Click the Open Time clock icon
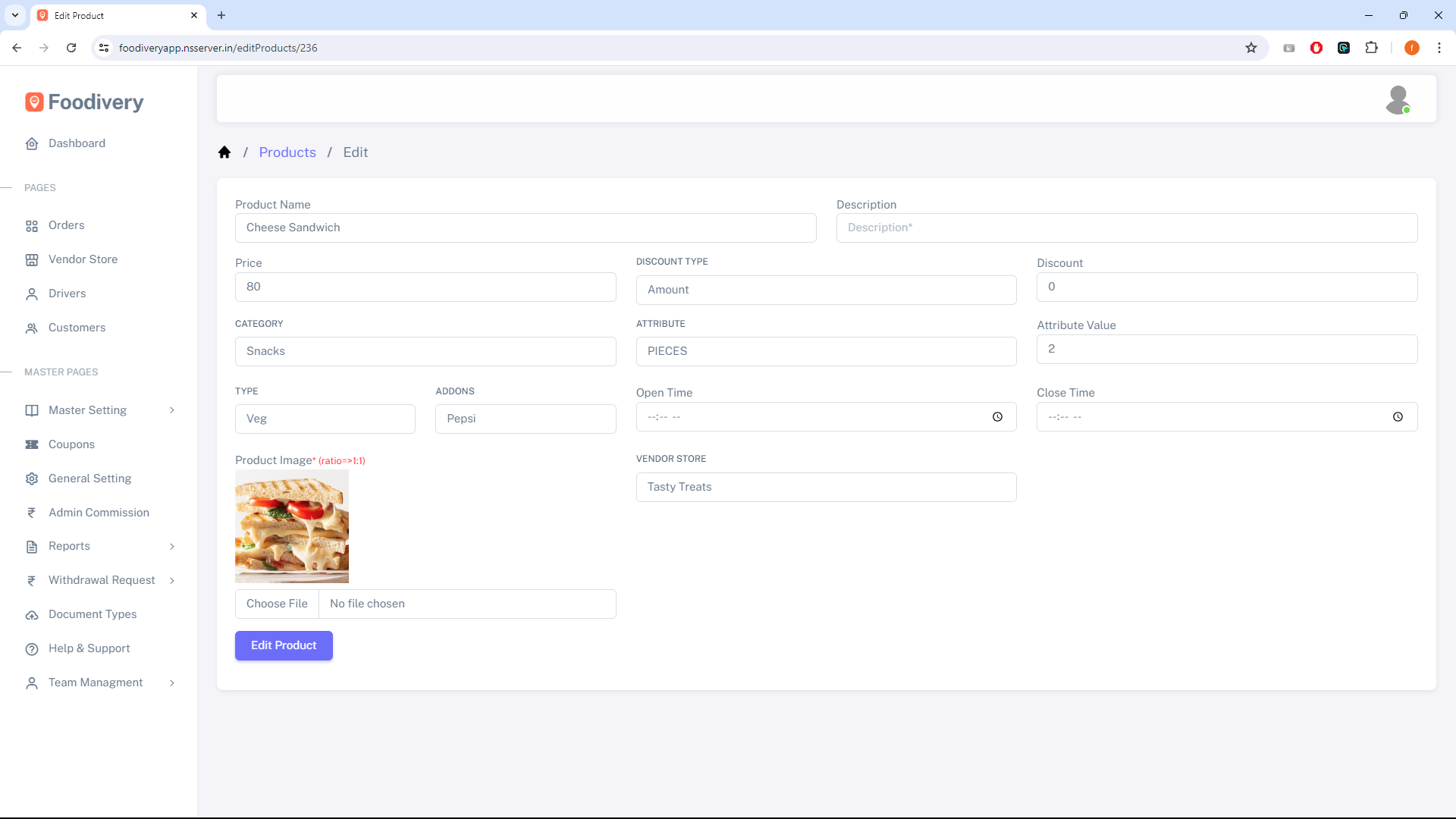1456x819 pixels. pos(997,416)
